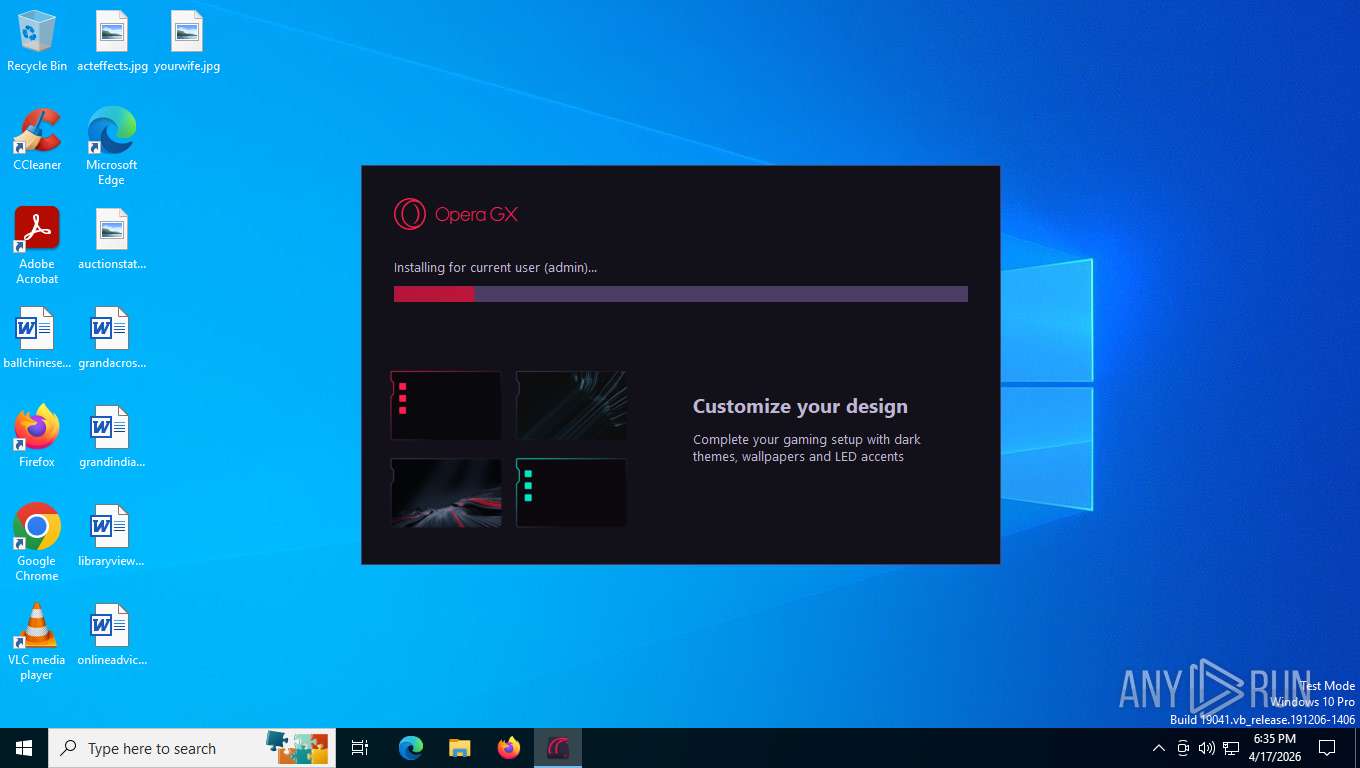Image resolution: width=1360 pixels, height=768 pixels.
Task: Select the grandacros Word document icon
Action: (112, 338)
